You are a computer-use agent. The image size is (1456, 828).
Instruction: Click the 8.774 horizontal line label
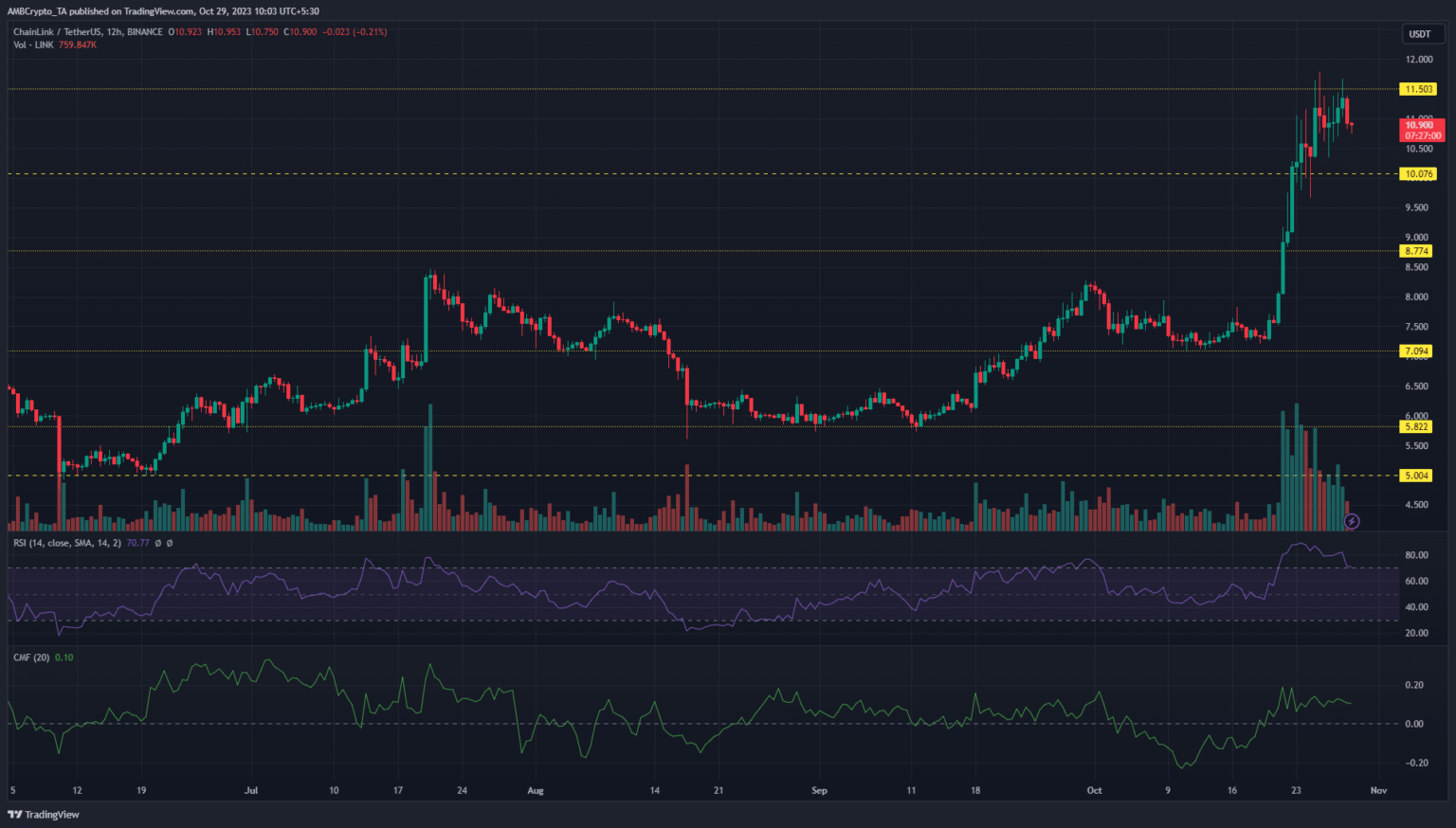(1416, 251)
